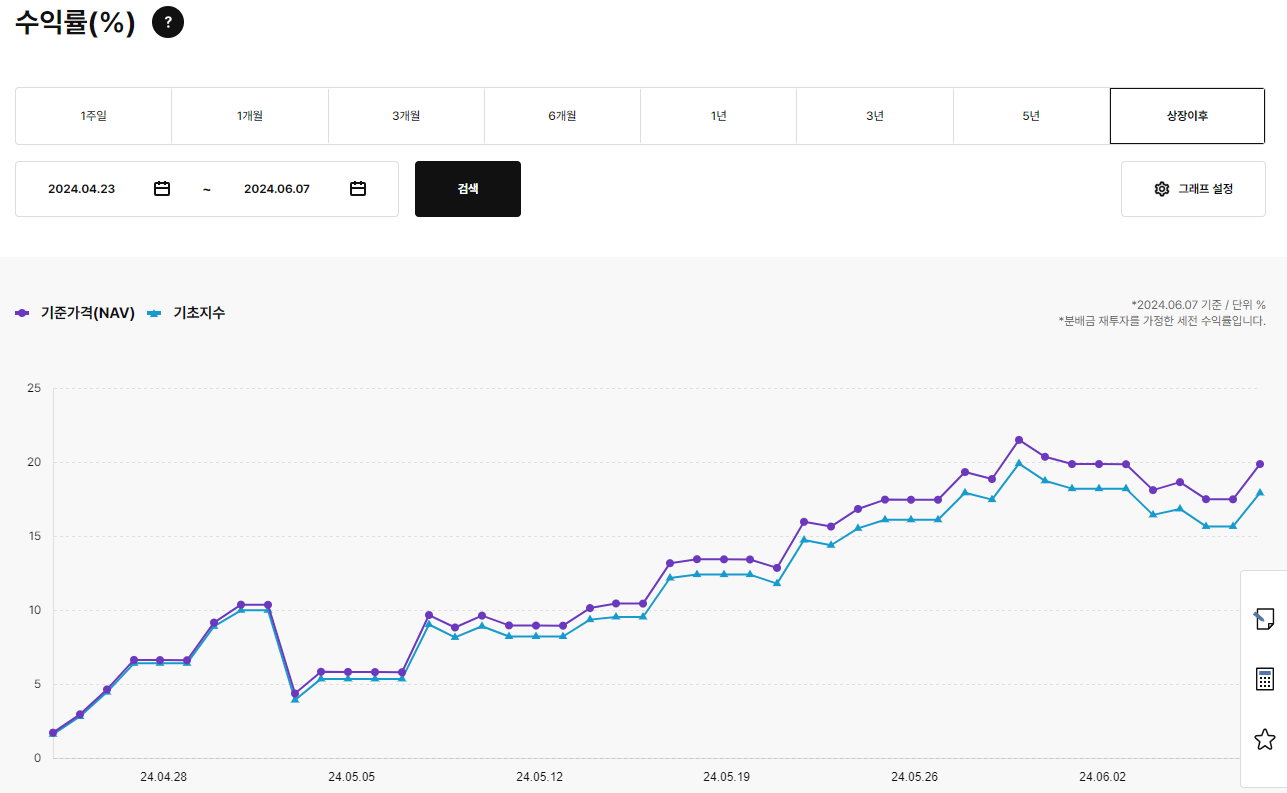1287x793 pixels.
Task: Click the last 기초지수 triangle data point
Action: [1260, 492]
